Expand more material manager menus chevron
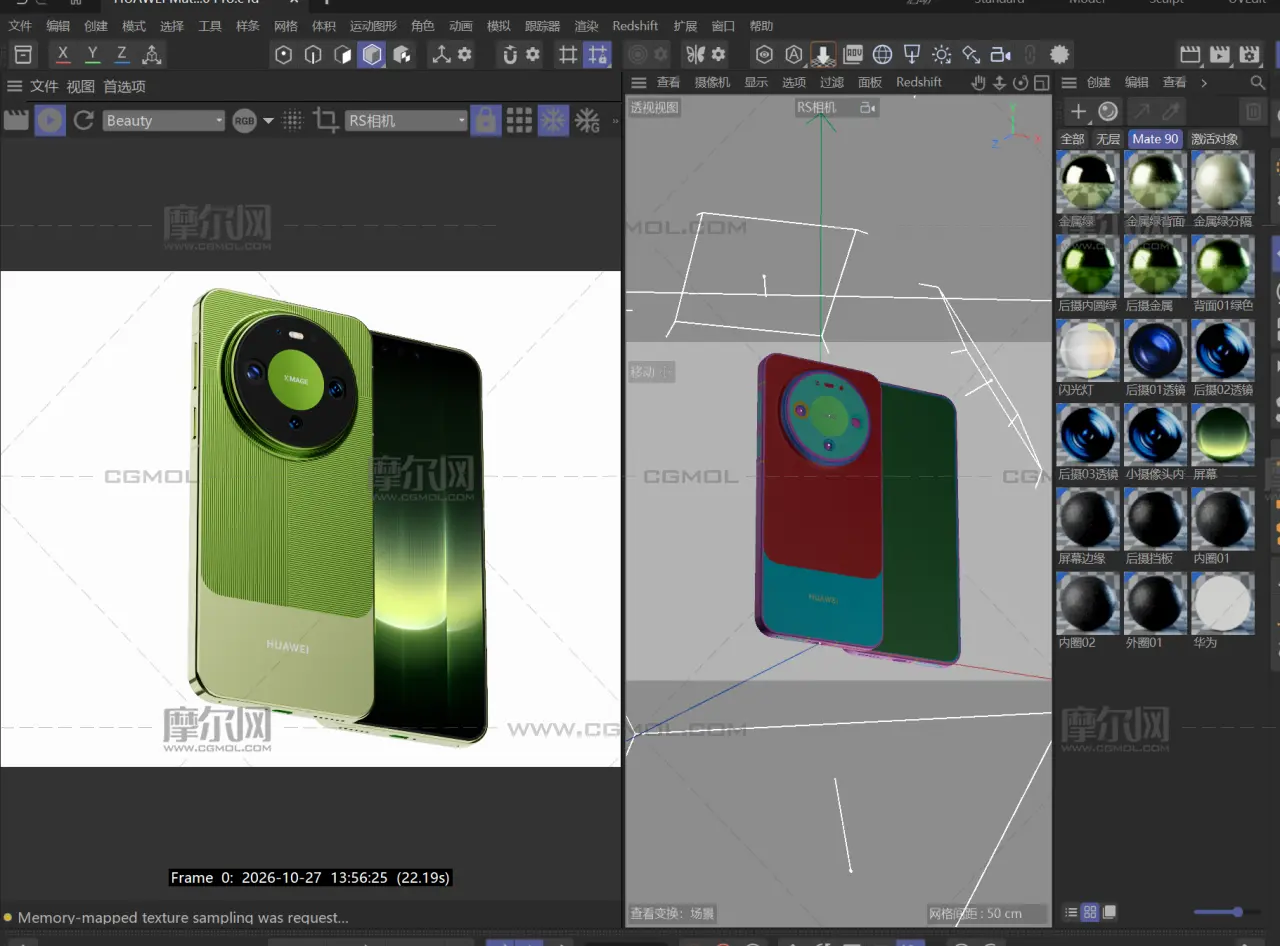 [x=1204, y=83]
